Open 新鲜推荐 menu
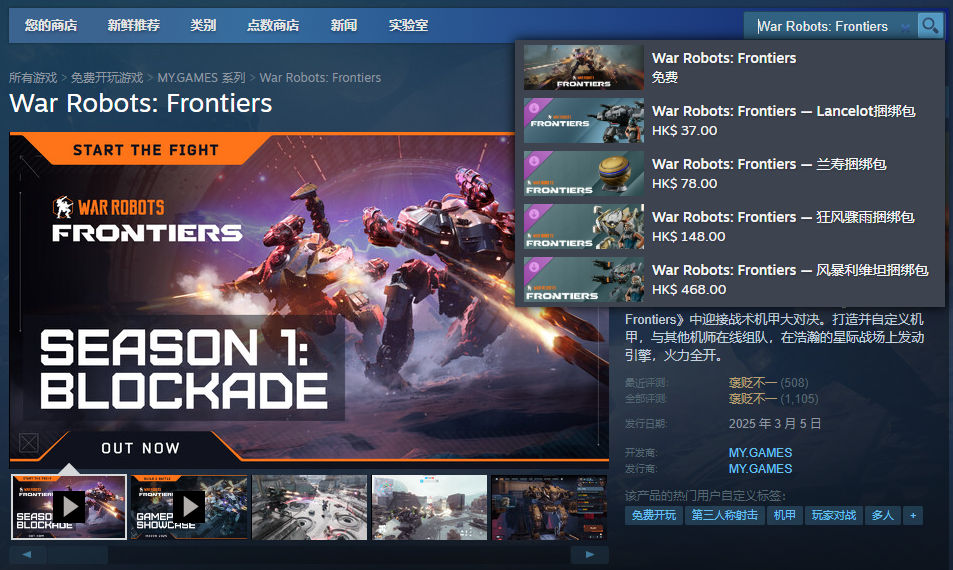Viewport: 953px width, 570px height. click(134, 26)
